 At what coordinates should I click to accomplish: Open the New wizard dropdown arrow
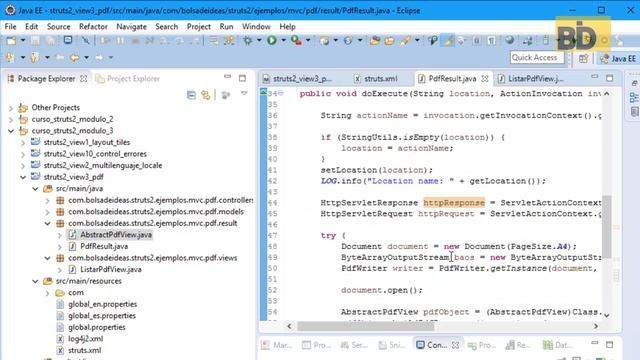23,40
